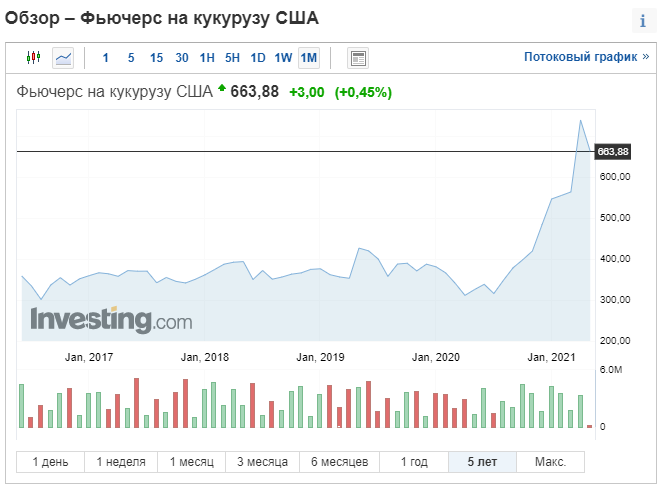The width and height of the screenshot is (659, 486).
Task: Set chart interval to 15 minutes
Action: click(156, 58)
